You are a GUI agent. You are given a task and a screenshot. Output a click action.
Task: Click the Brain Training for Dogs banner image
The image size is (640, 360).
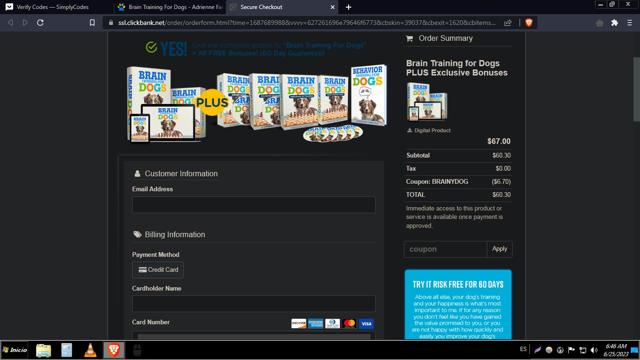point(257,103)
